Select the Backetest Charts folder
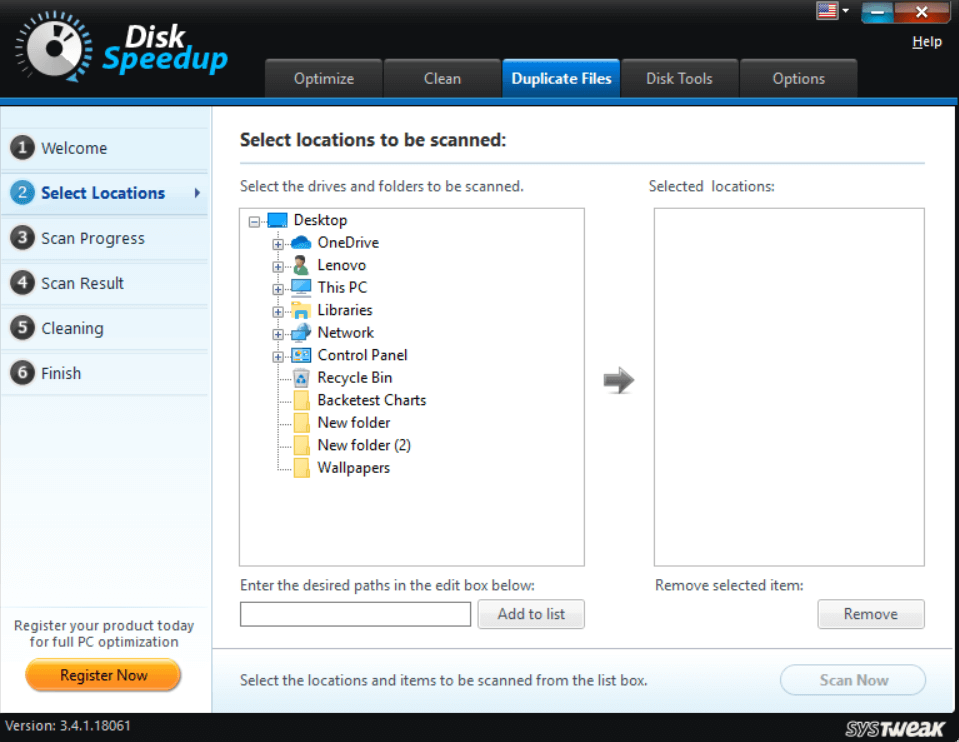Image resolution: width=959 pixels, height=742 pixels. click(x=371, y=400)
